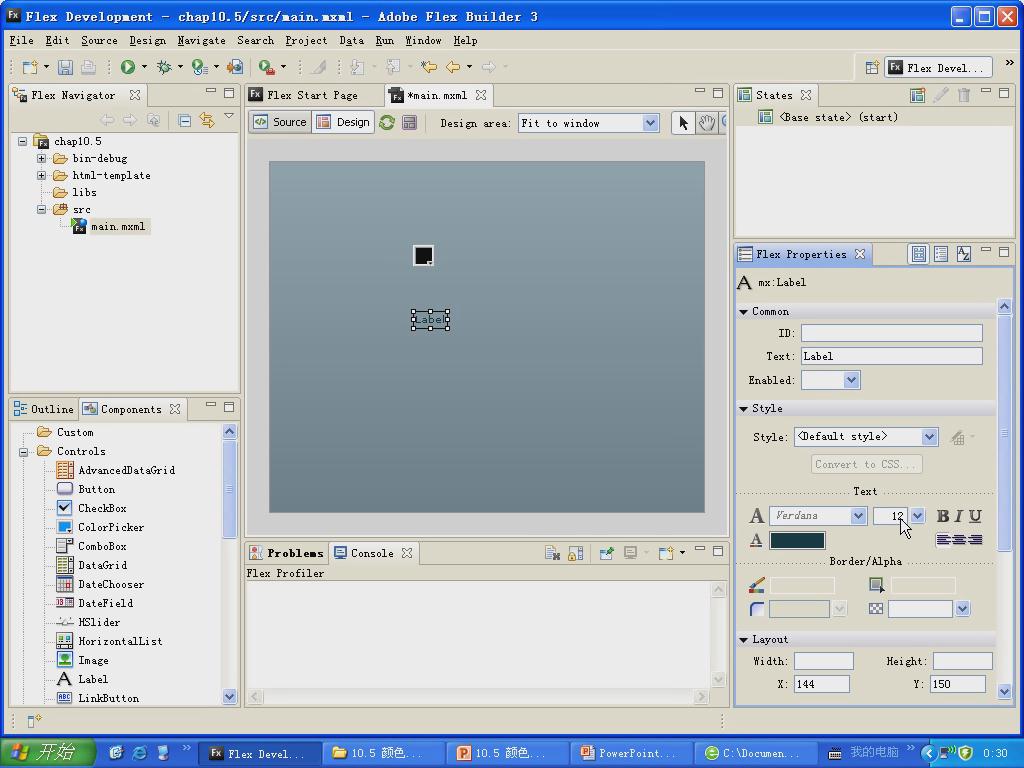Toggle Italic text style
The height and width of the screenshot is (768, 1024).
[959, 516]
